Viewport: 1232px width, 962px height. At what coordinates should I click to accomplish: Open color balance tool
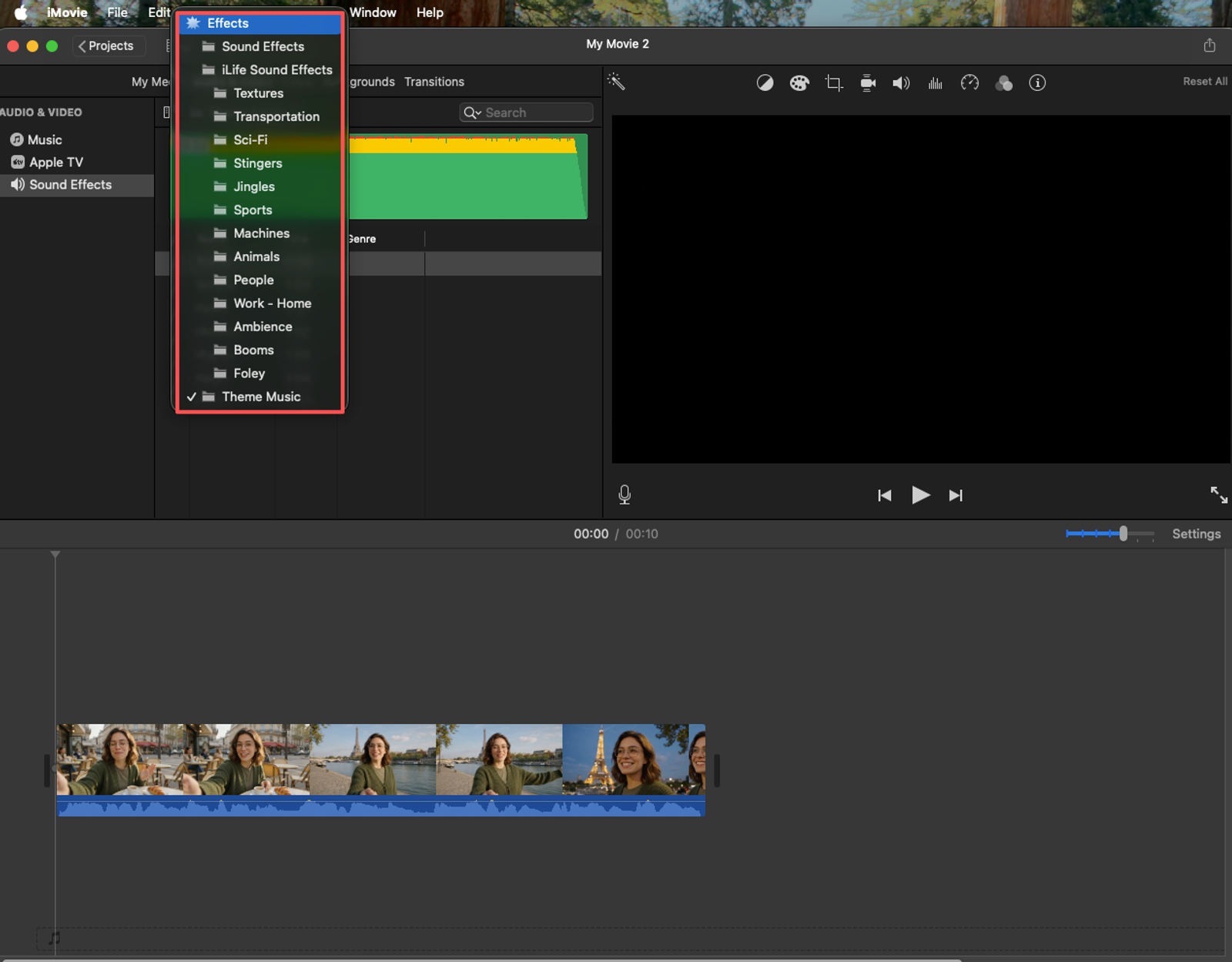click(765, 82)
